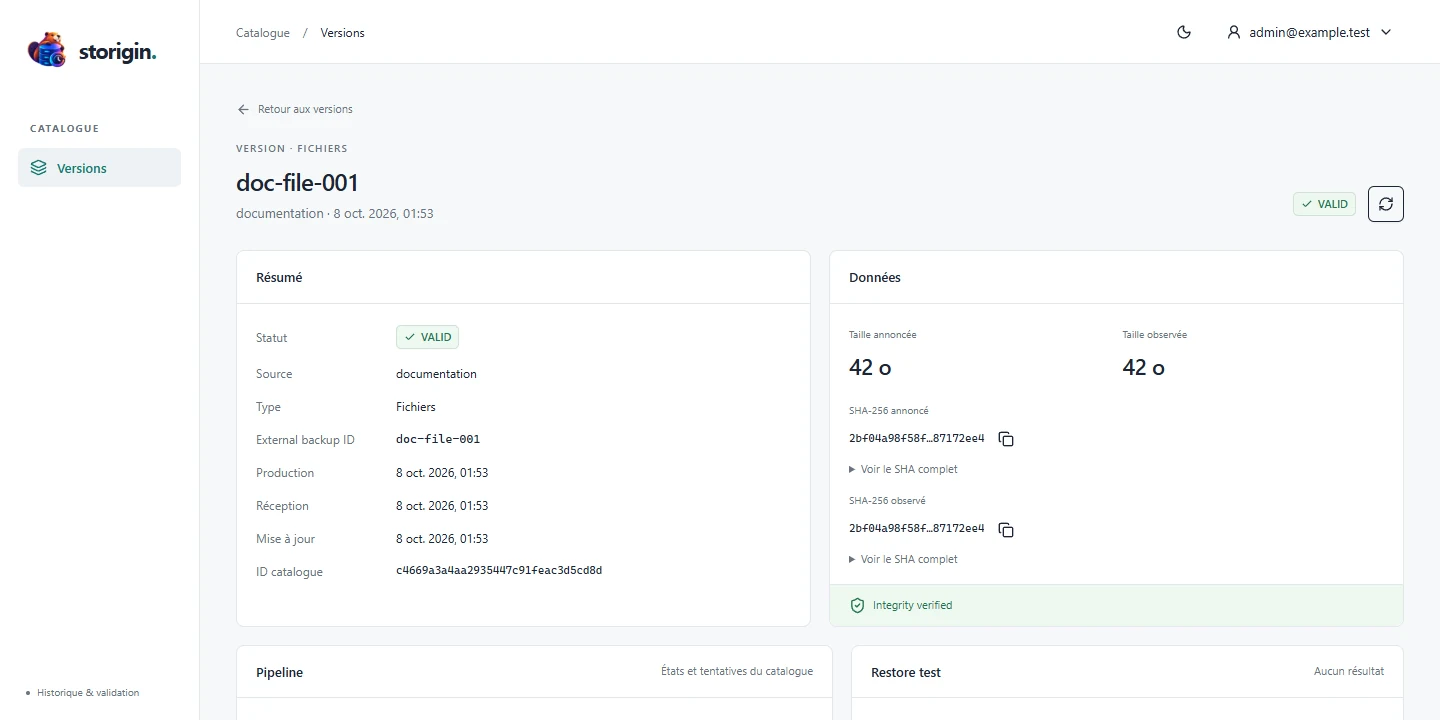Click the Réception date value

pyautogui.click(x=442, y=506)
